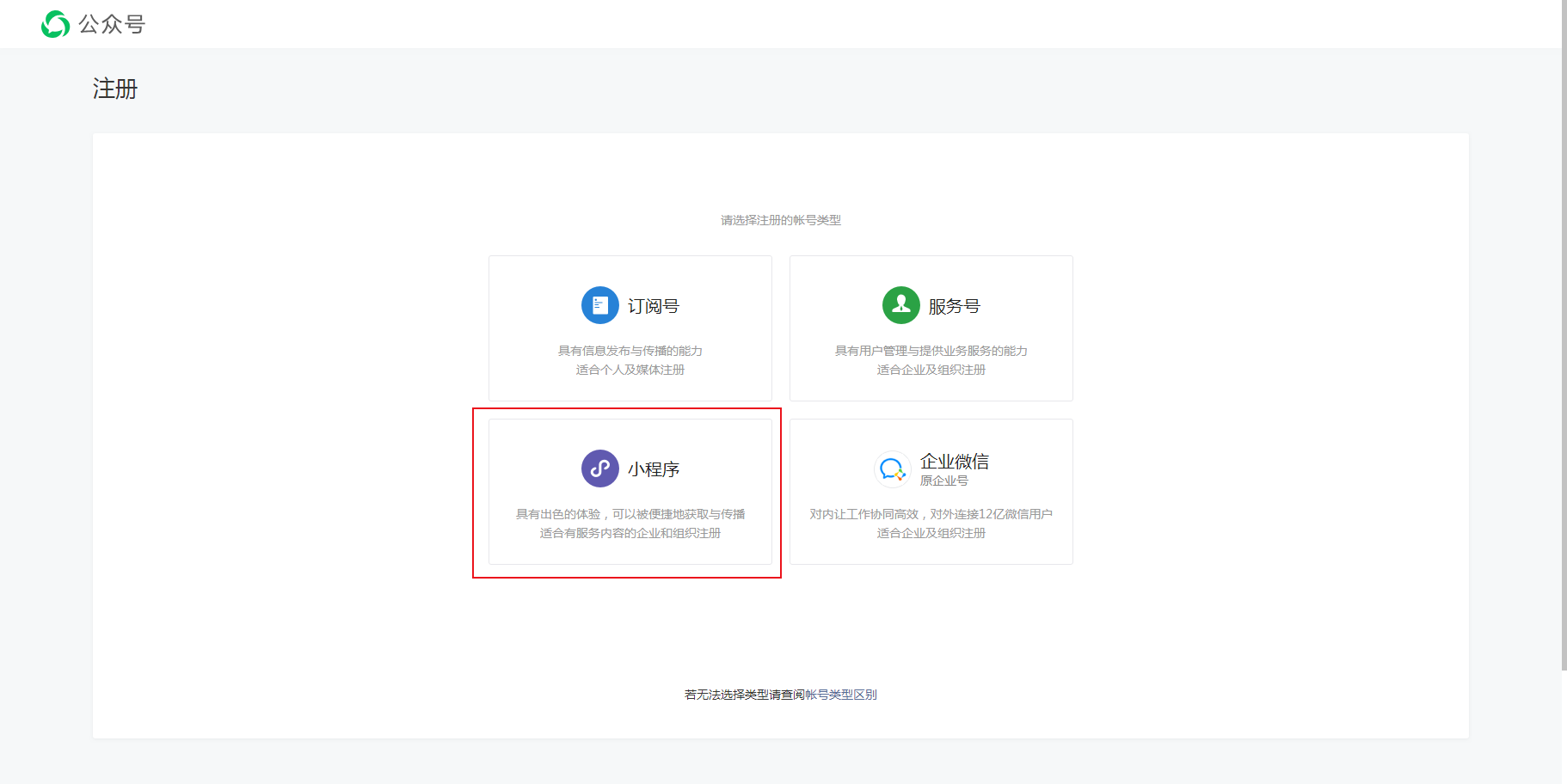The image size is (1567, 784).
Task: Select the green 服务号 person icon
Action: pyautogui.click(x=901, y=305)
